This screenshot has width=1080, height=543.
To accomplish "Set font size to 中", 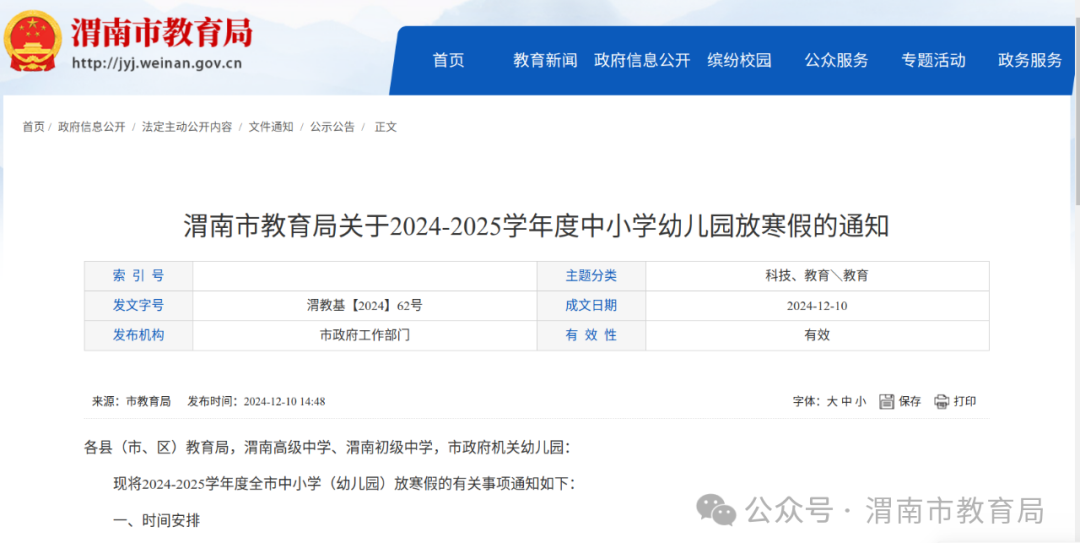I will tap(847, 402).
